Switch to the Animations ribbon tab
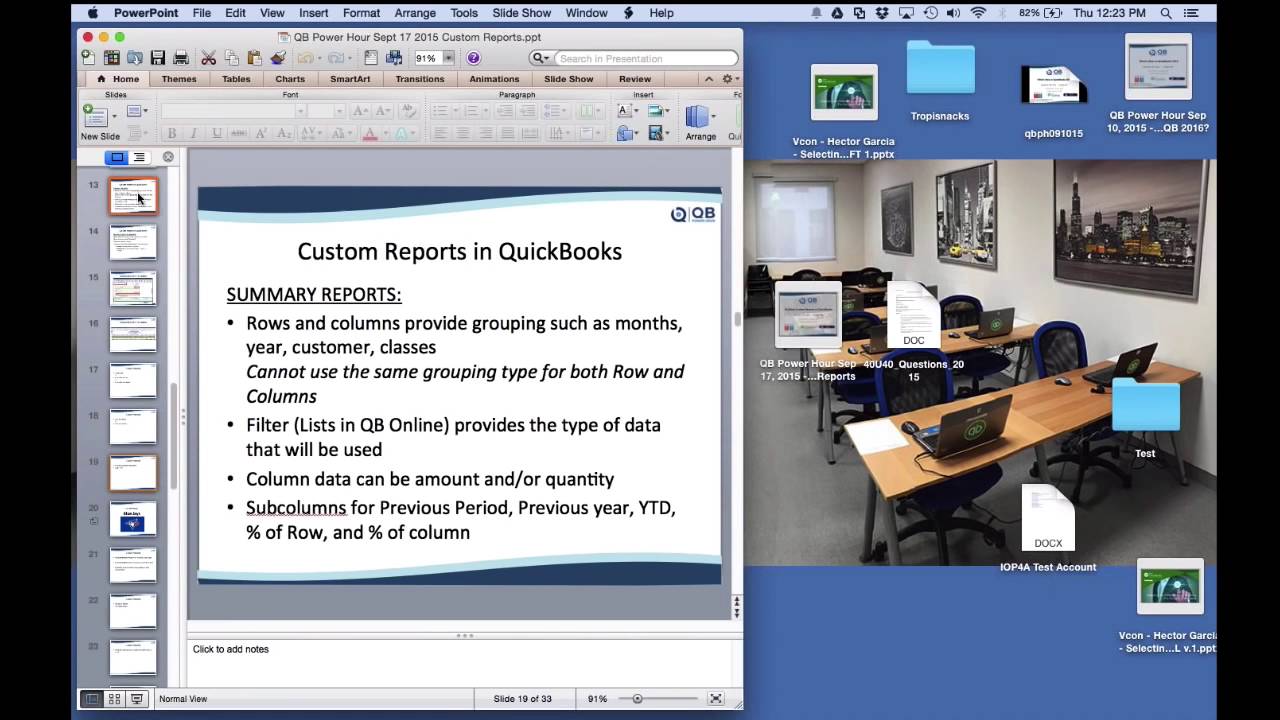Image resolution: width=1280 pixels, height=720 pixels. (494, 79)
